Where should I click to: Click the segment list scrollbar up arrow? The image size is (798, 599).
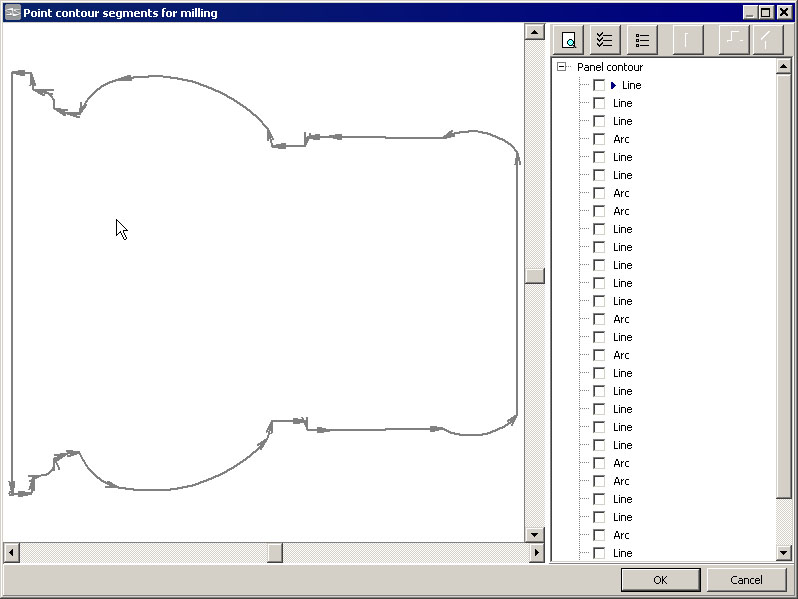[784, 66]
